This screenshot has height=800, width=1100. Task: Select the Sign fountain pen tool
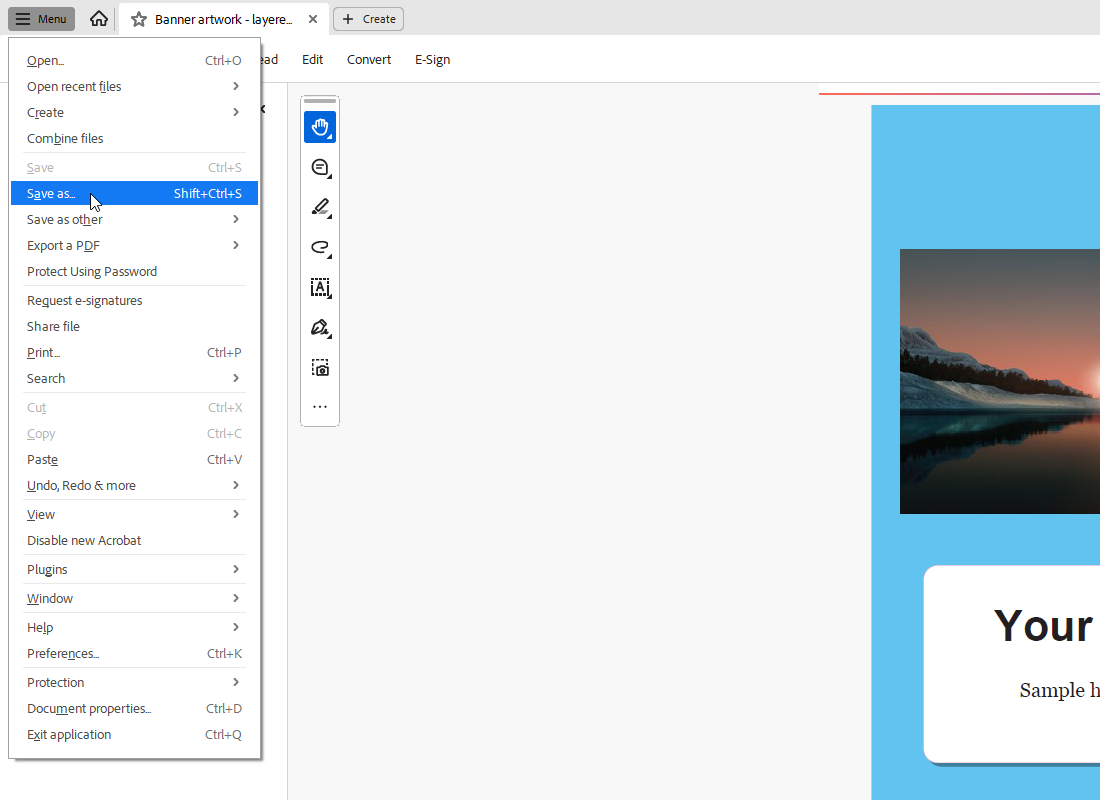(x=320, y=328)
